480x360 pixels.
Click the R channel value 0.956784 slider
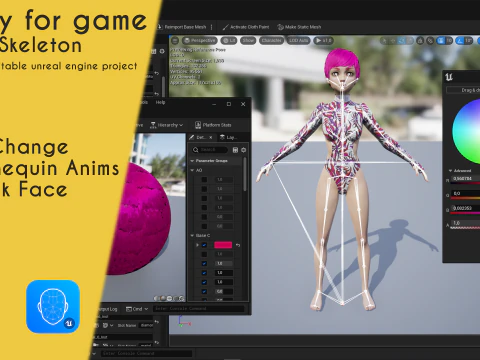[465, 179]
